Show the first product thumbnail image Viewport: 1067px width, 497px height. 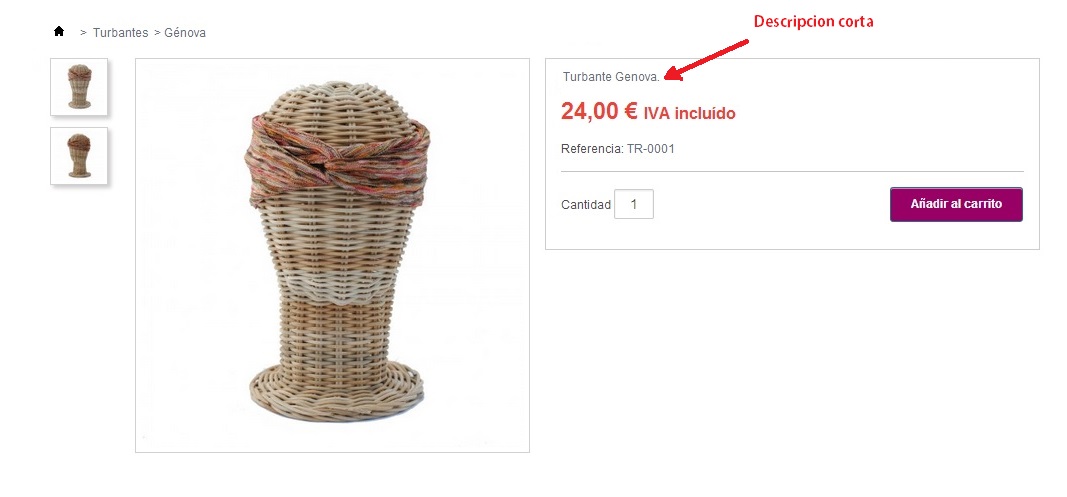click(79, 86)
